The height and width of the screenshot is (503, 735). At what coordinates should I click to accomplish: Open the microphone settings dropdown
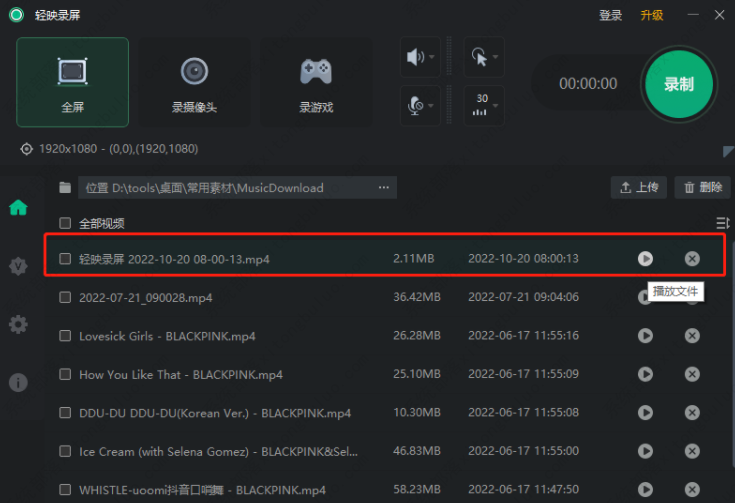[420, 105]
